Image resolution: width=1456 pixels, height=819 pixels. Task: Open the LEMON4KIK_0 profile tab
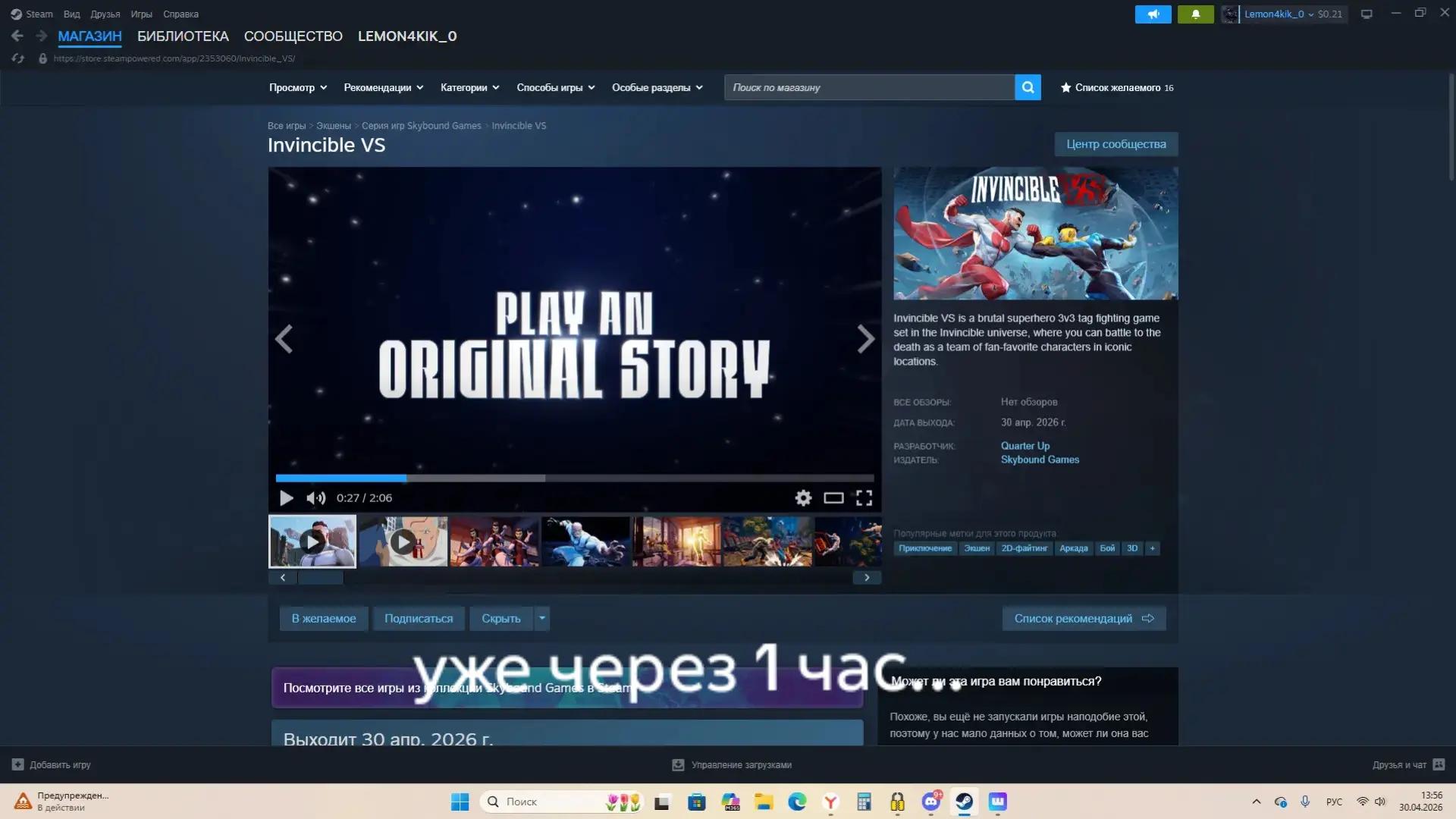[x=407, y=36]
